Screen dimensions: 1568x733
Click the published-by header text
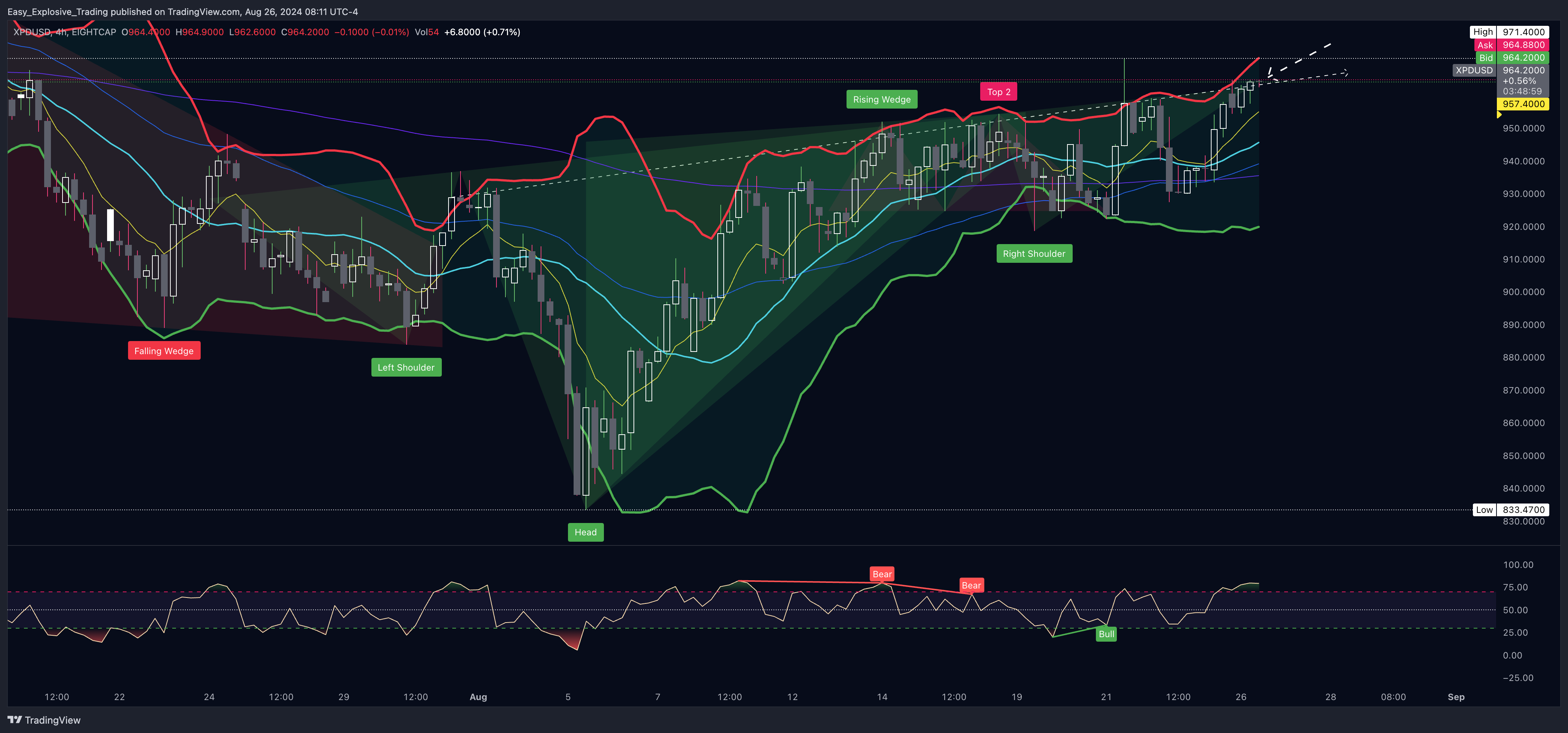coord(183,12)
